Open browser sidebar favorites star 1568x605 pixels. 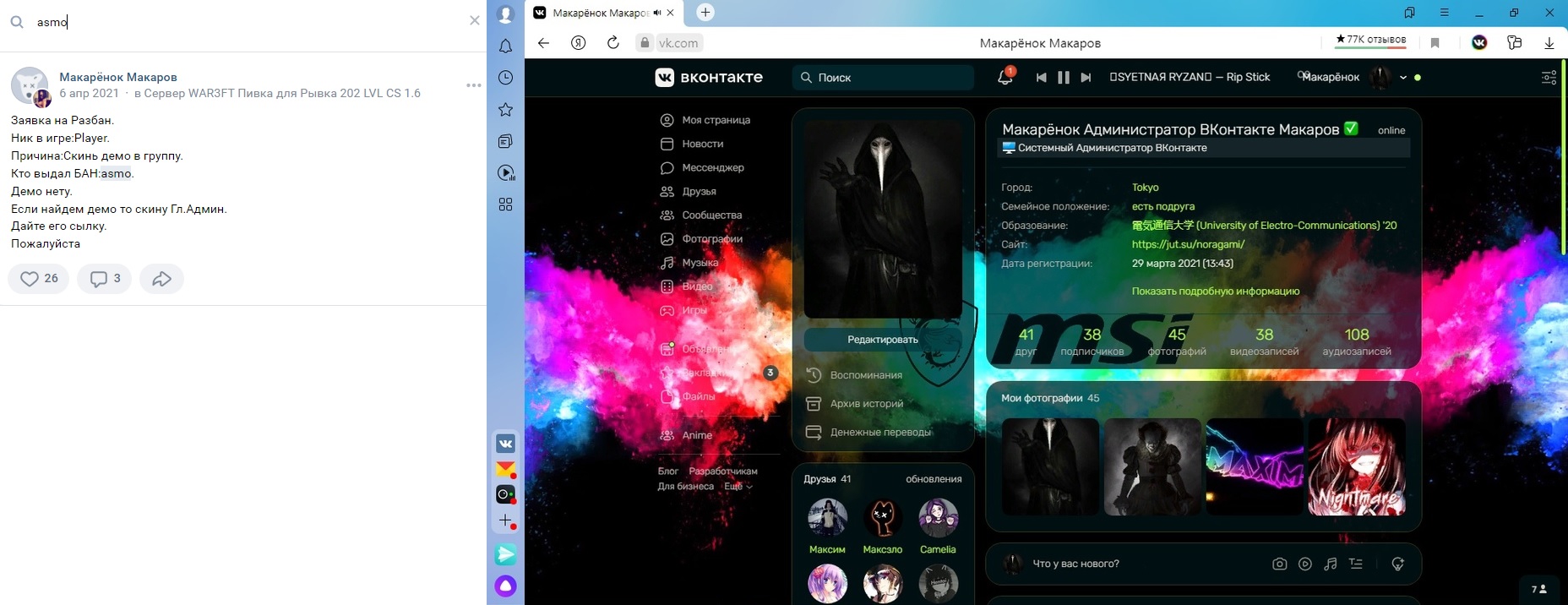coord(505,110)
